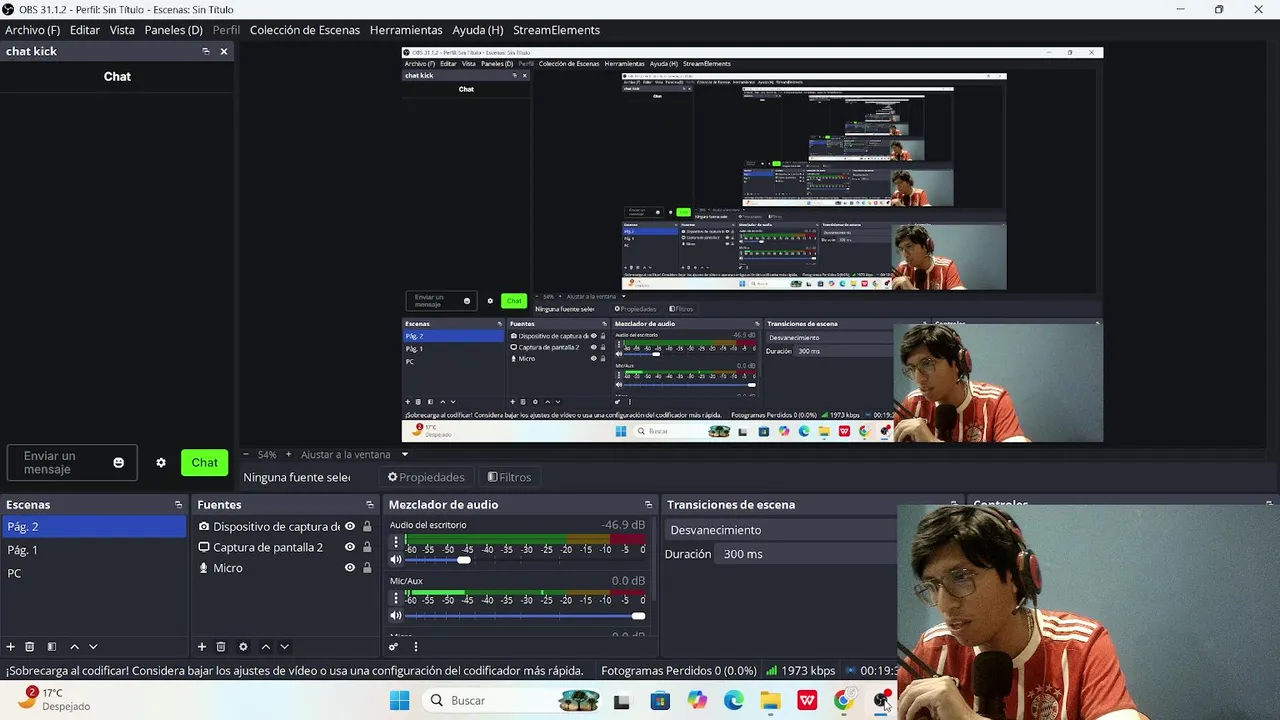Open the Herramientas menu

click(406, 30)
